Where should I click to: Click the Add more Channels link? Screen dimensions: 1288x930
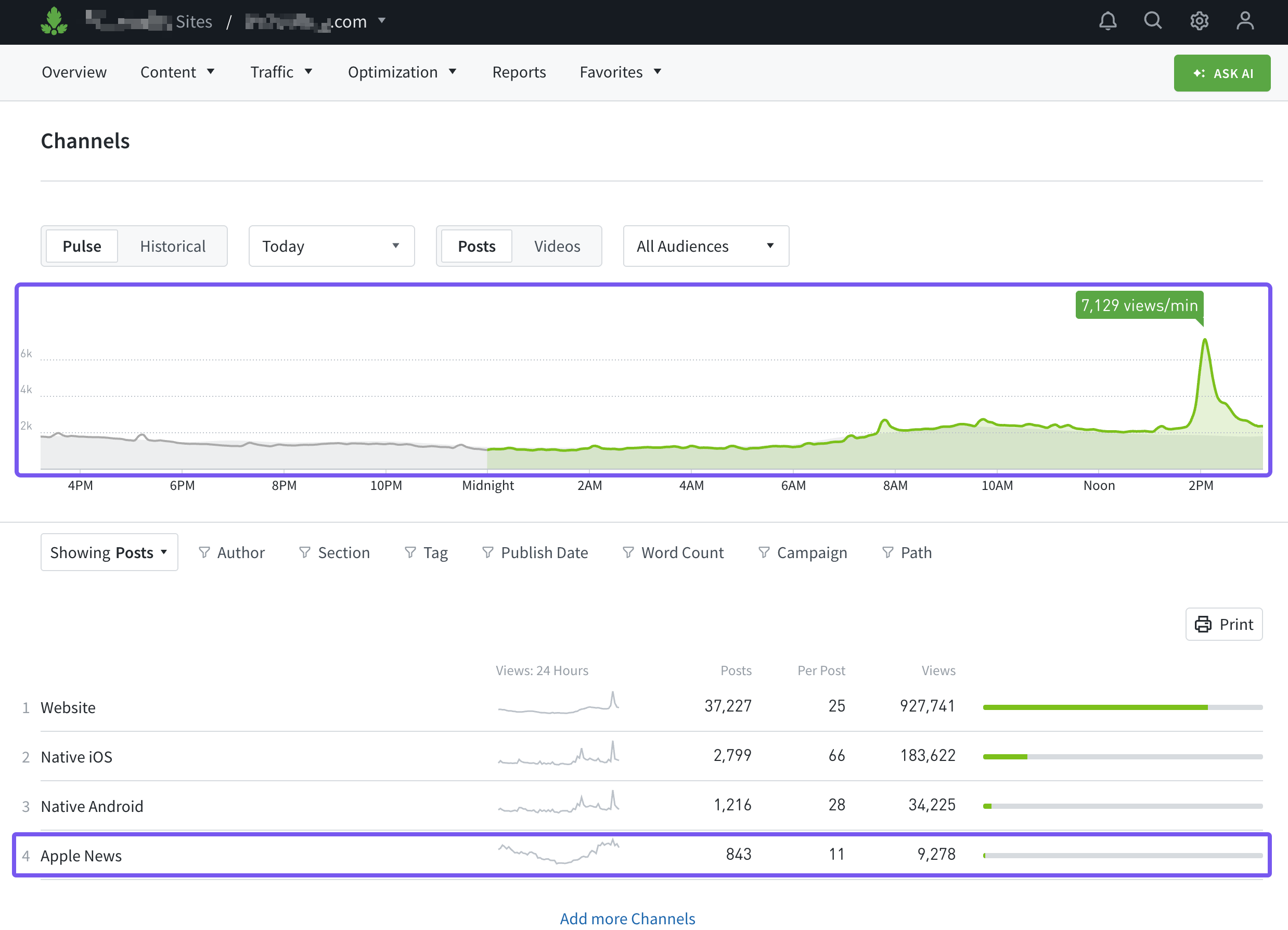(x=627, y=918)
